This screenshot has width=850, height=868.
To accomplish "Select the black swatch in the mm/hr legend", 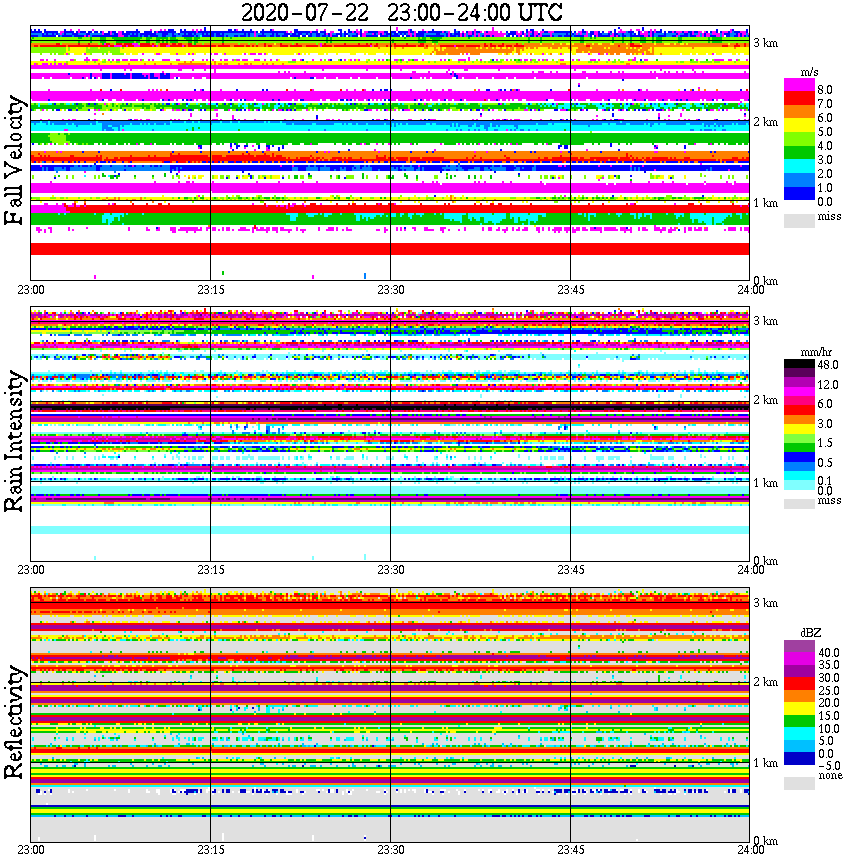I will point(799,364).
